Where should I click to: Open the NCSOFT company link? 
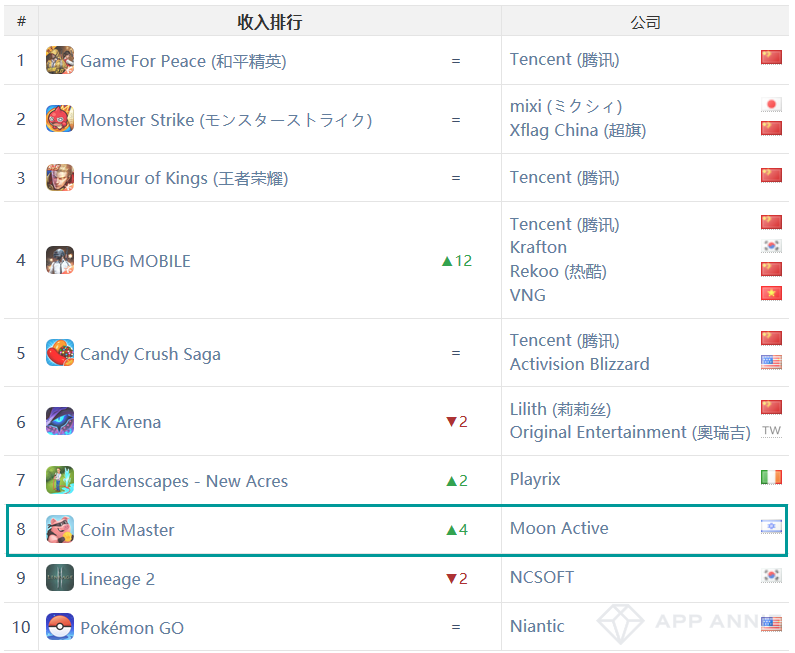[542, 577]
